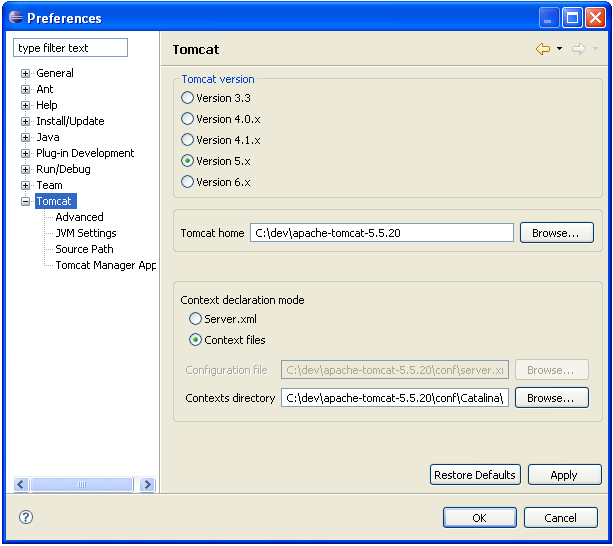This screenshot has width=613, height=546.
Task: Collapse the Tomcat tree node
Action: coord(25,202)
